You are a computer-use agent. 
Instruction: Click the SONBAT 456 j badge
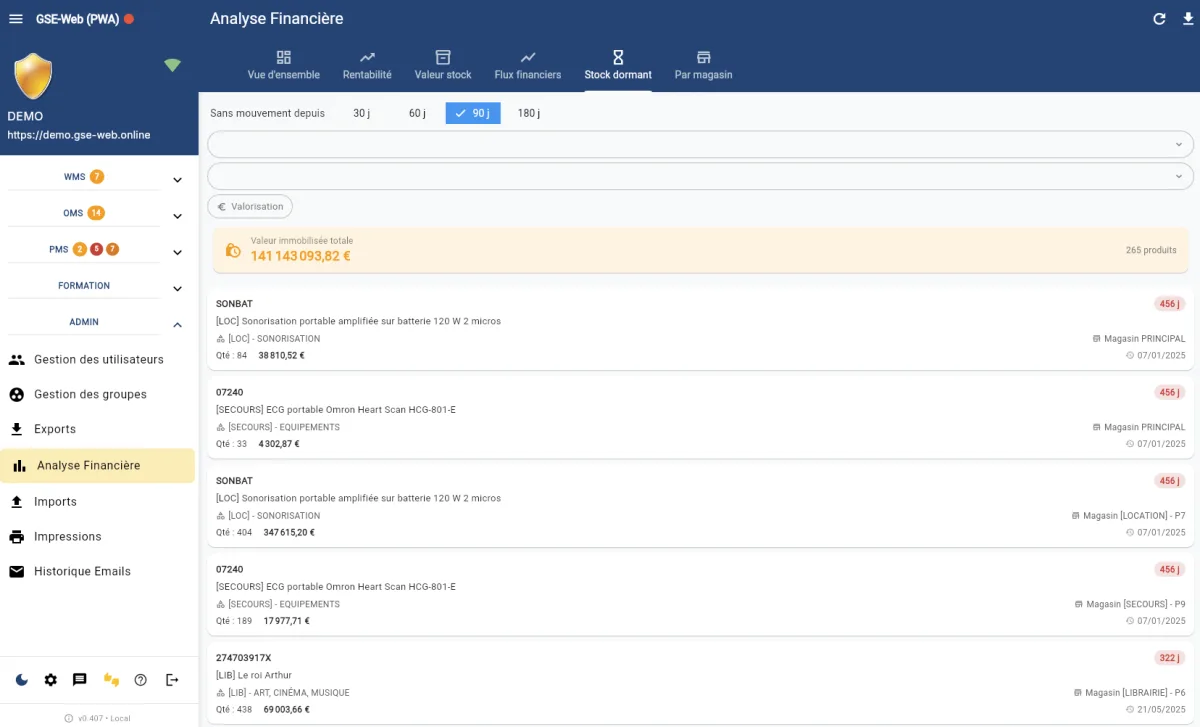(x=1168, y=303)
